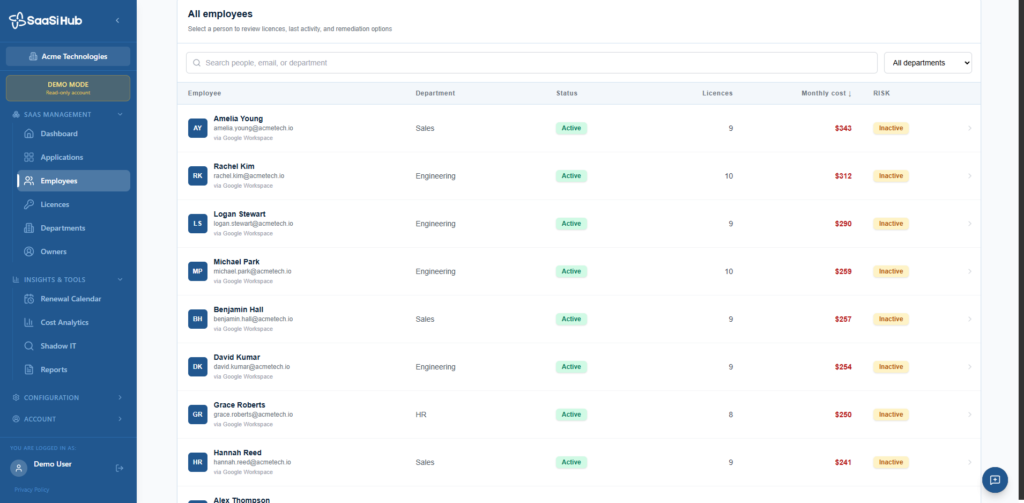The width and height of the screenshot is (1024, 503).
Task: Click the Owners person icon
Action: point(29,252)
